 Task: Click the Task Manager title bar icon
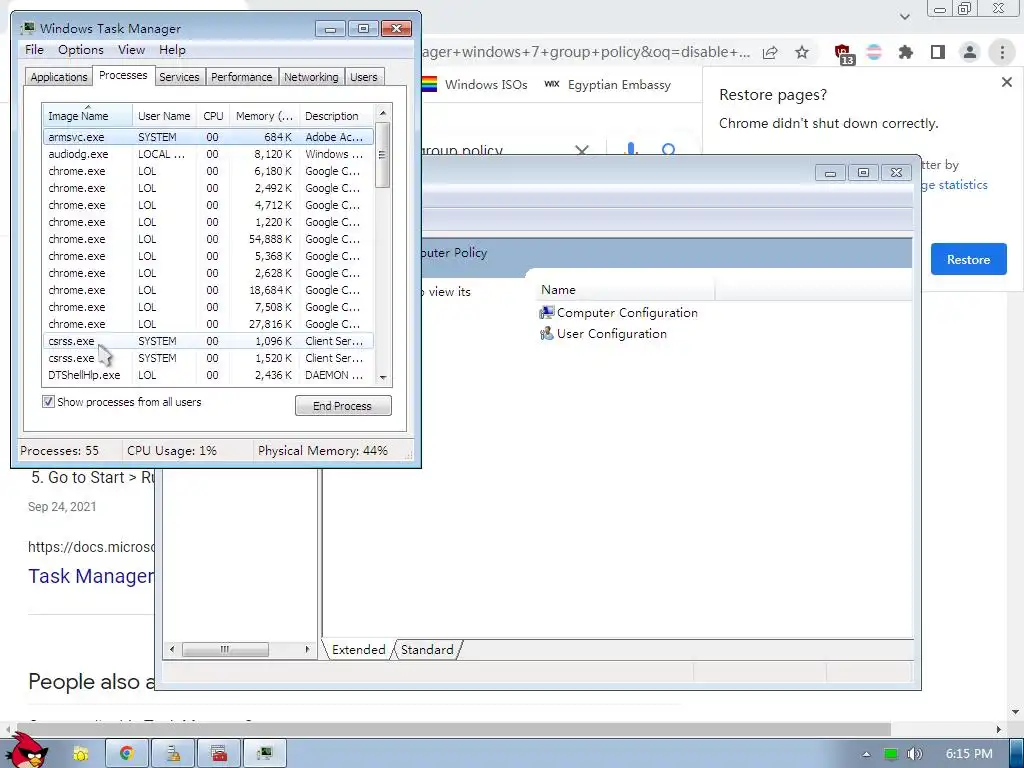pyautogui.click(x=27, y=28)
